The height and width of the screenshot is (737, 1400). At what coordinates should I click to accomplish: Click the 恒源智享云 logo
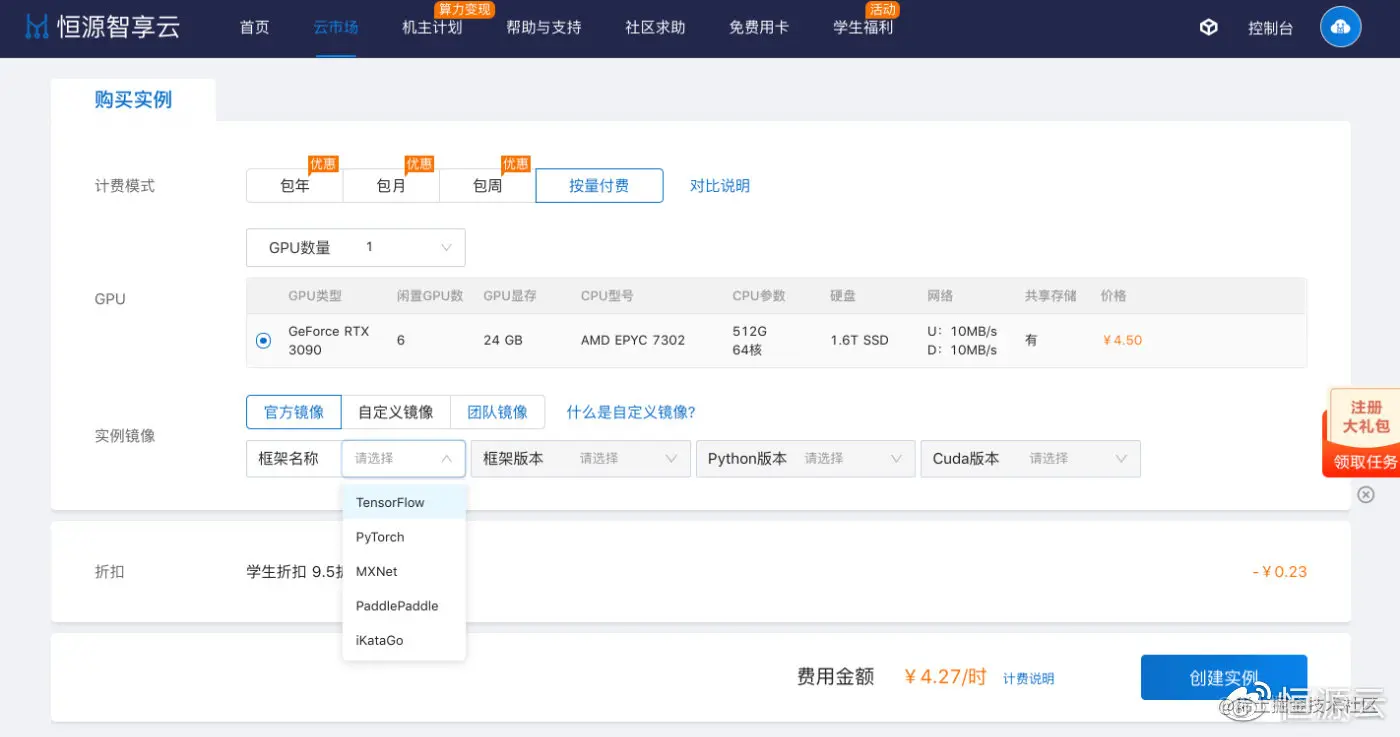tap(103, 27)
